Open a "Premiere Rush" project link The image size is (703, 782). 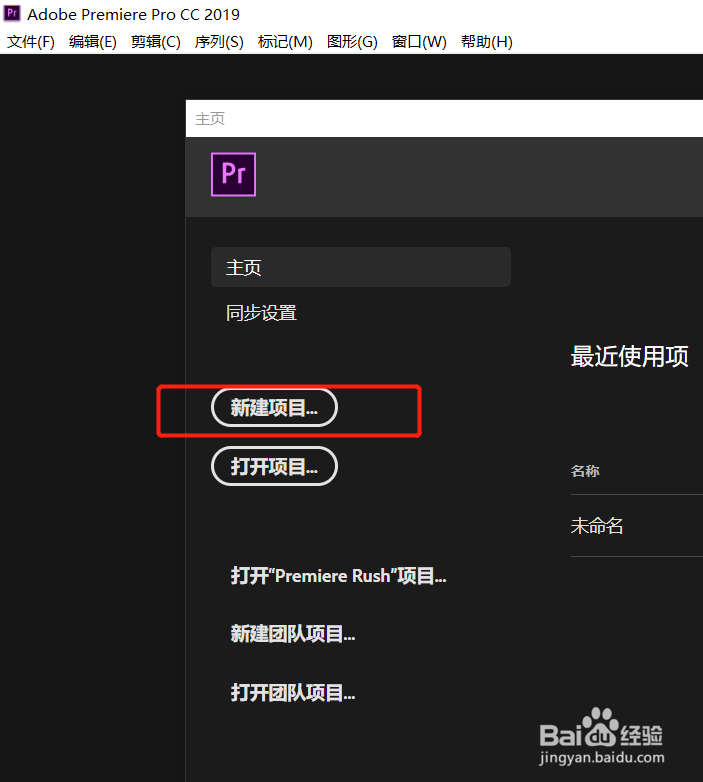coord(339,576)
